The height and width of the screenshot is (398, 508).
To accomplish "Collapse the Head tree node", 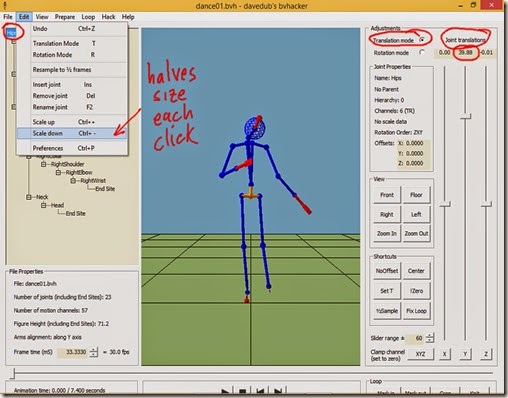I will (43, 205).
